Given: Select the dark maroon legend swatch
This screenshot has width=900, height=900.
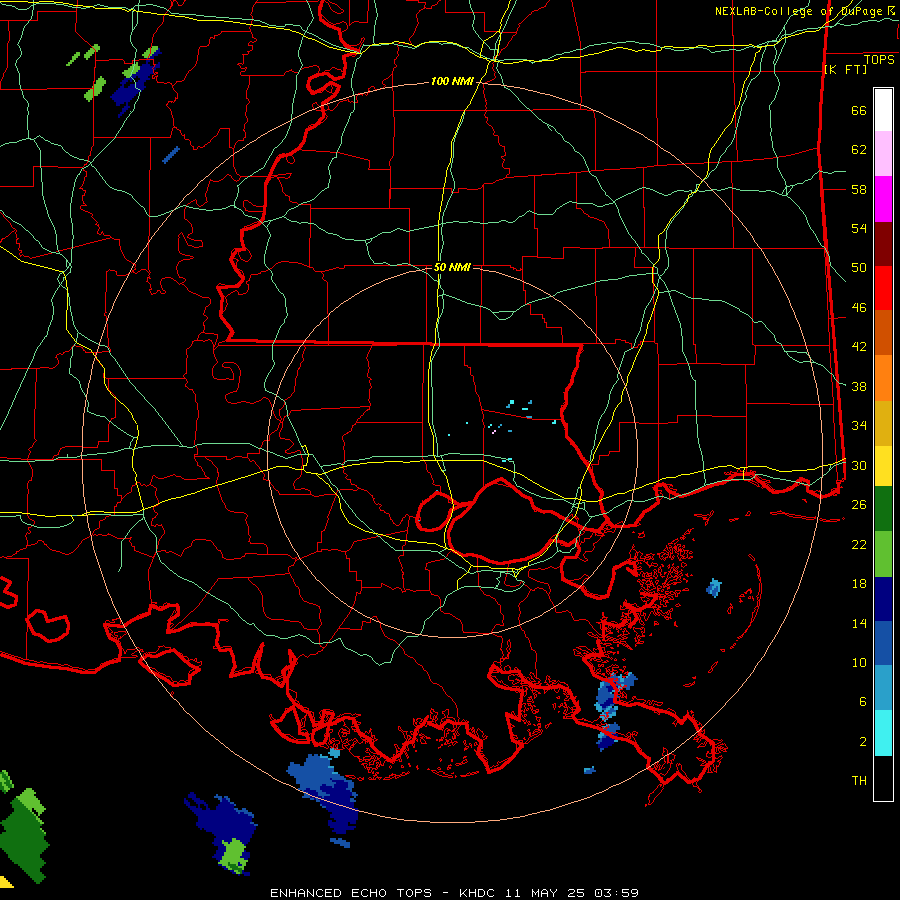Looking at the screenshot, I should coord(883,245).
